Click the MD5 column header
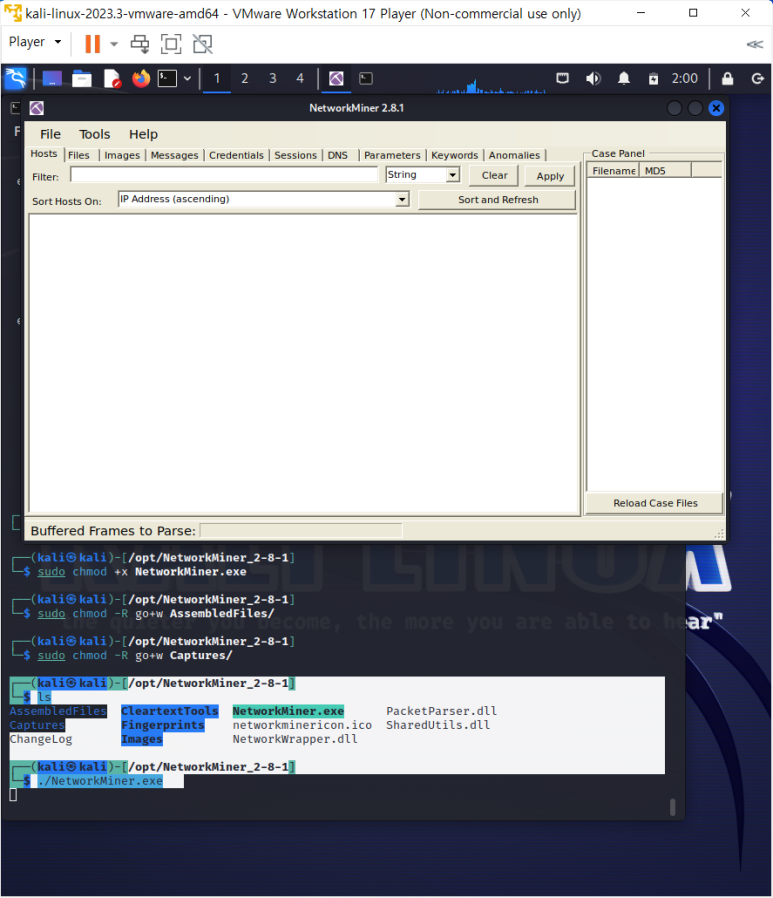Viewport: 773px width, 898px height. point(665,171)
